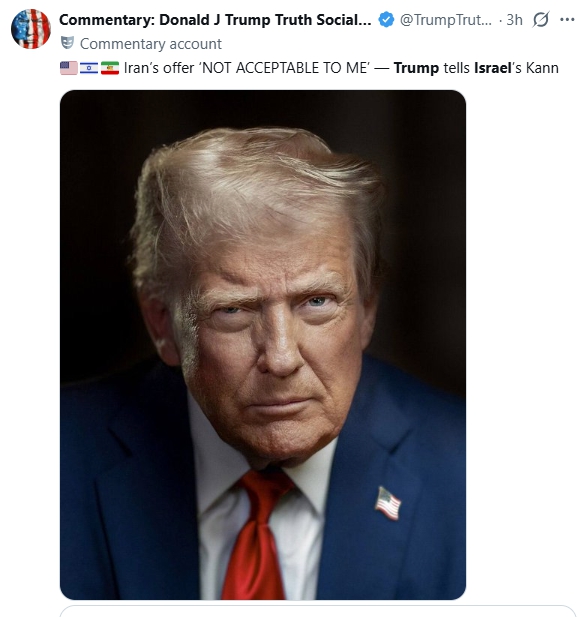
Task: Click the bold word Israel in post
Action: coord(493,68)
